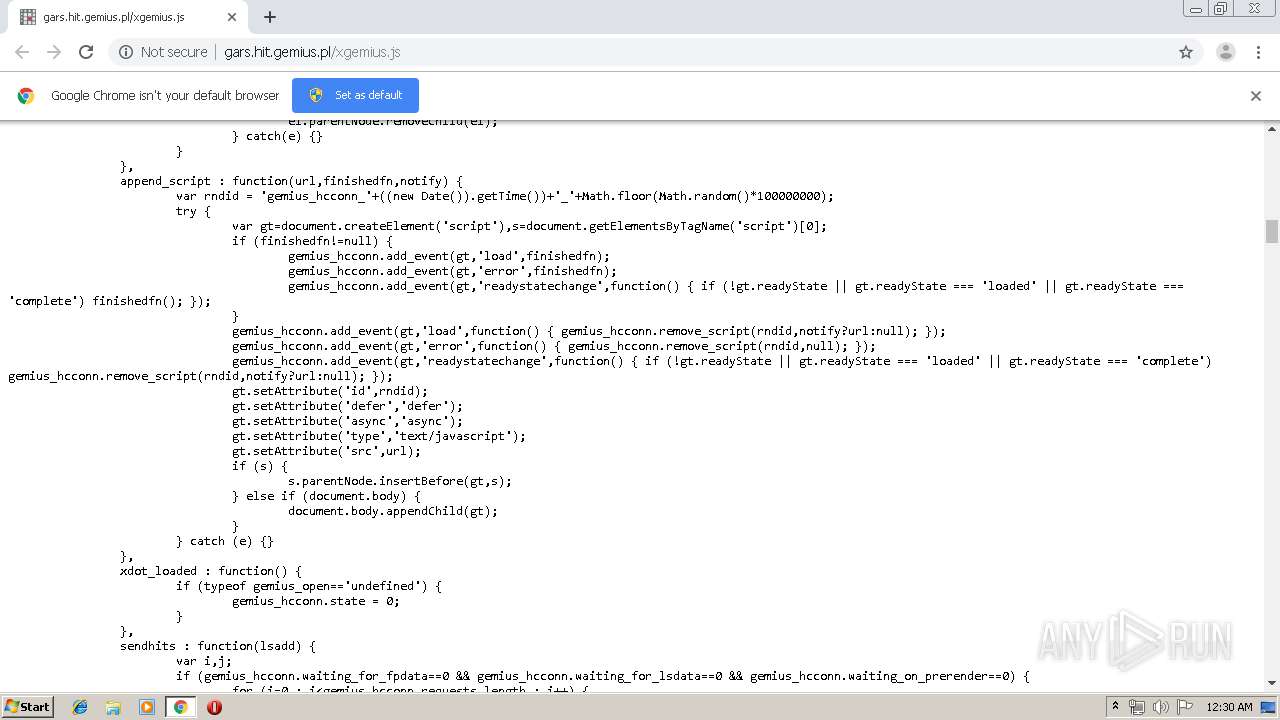Click the vertical scrollbar thumb

click(1272, 231)
